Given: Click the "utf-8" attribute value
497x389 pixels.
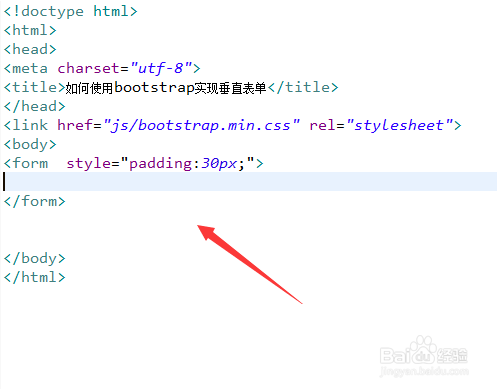Looking at the screenshot, I should coord(161,68).
